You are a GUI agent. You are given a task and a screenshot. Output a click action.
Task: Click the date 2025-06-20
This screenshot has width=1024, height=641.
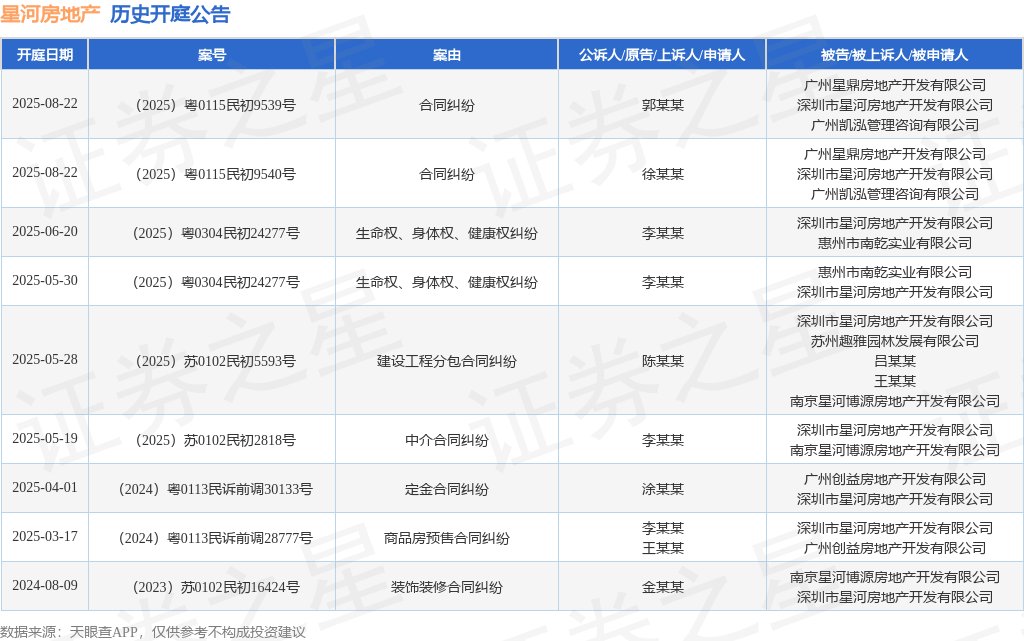click(x=44, y=232)
